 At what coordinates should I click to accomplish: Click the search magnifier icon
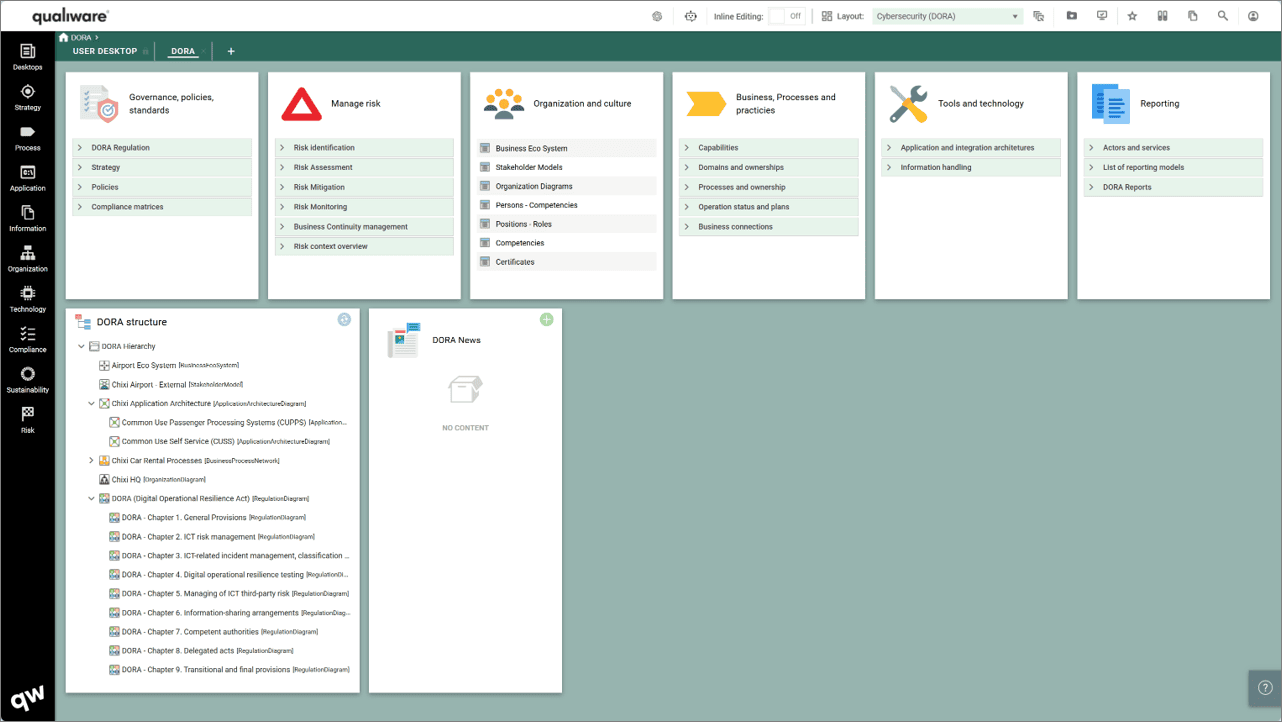click(x=1222, y=16)
